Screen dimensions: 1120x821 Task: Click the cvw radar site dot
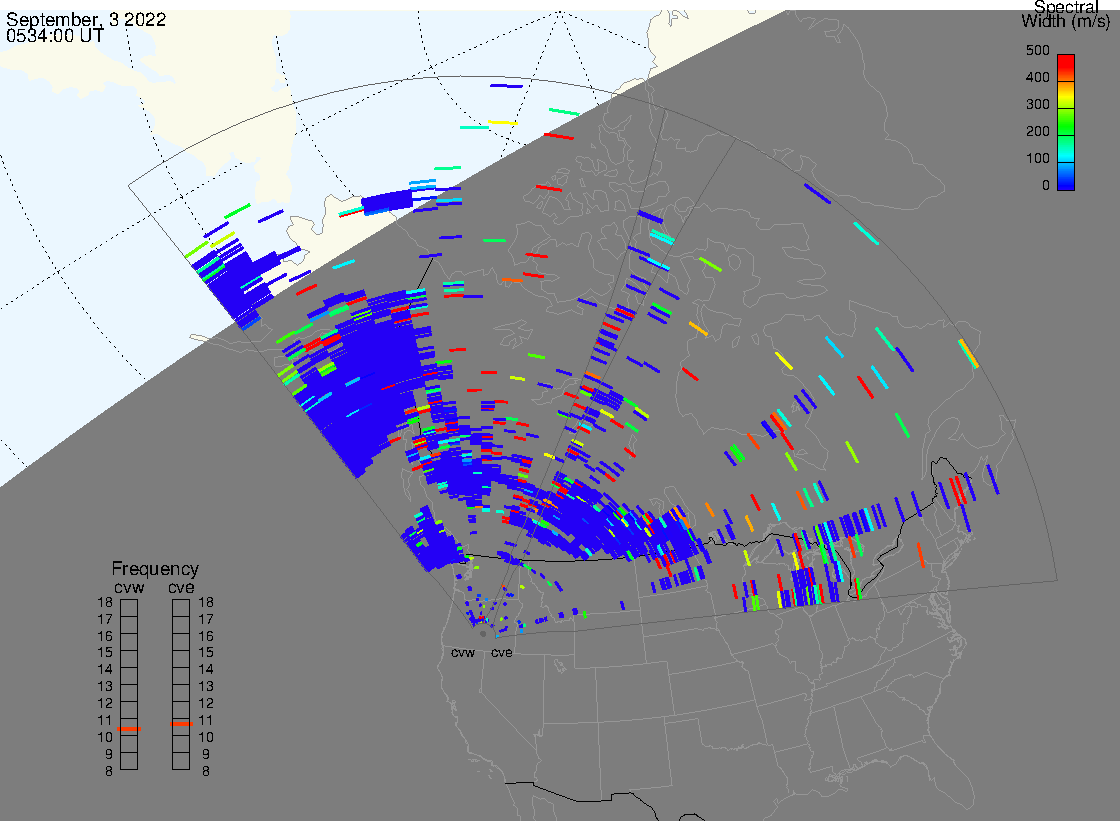(x=483, y=634)
